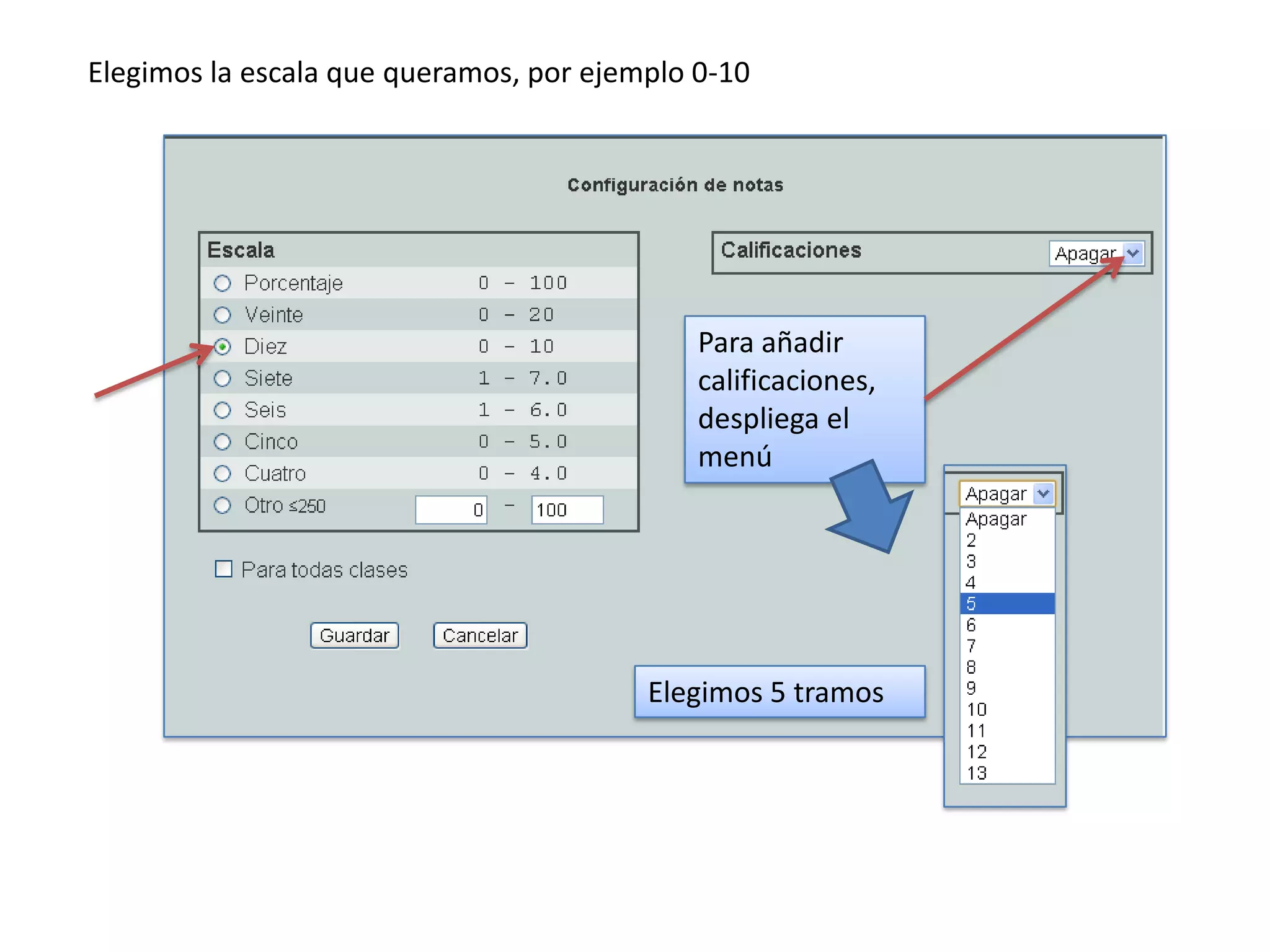This screenshot has height=952, width=1270.
Task: Click the Otro minimum value field
Action: [x=451, y=509]
